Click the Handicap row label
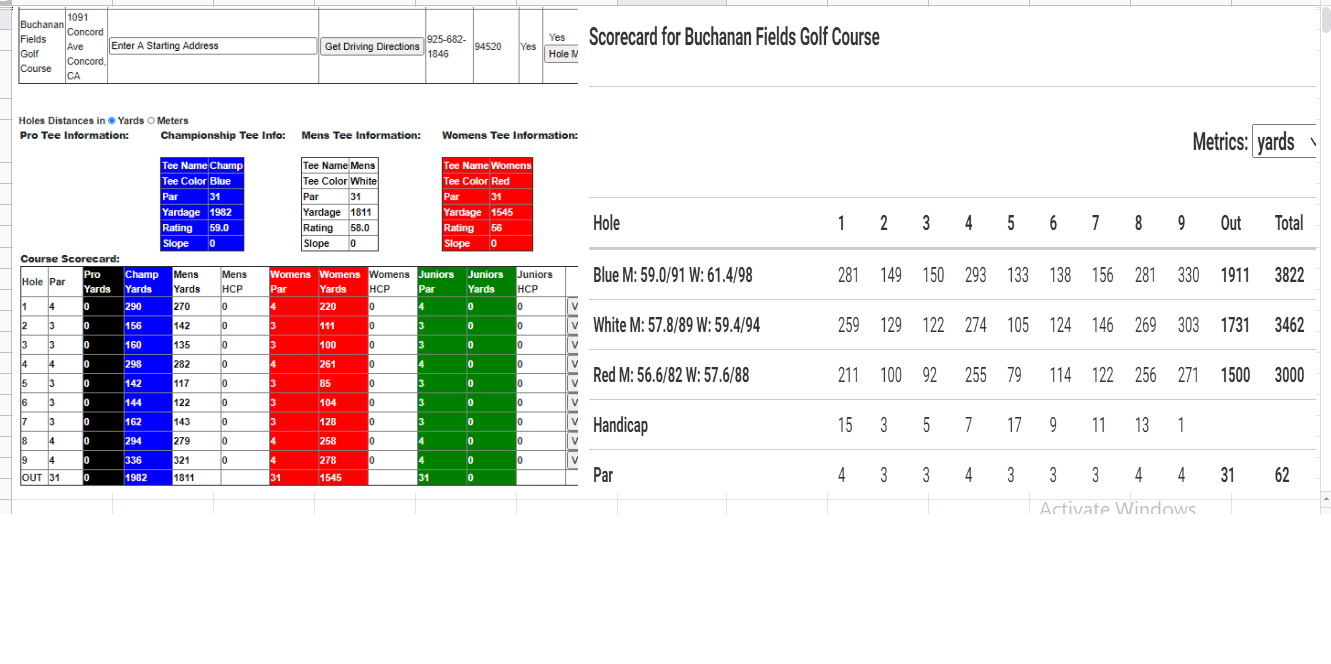 [x=620, y=425]
